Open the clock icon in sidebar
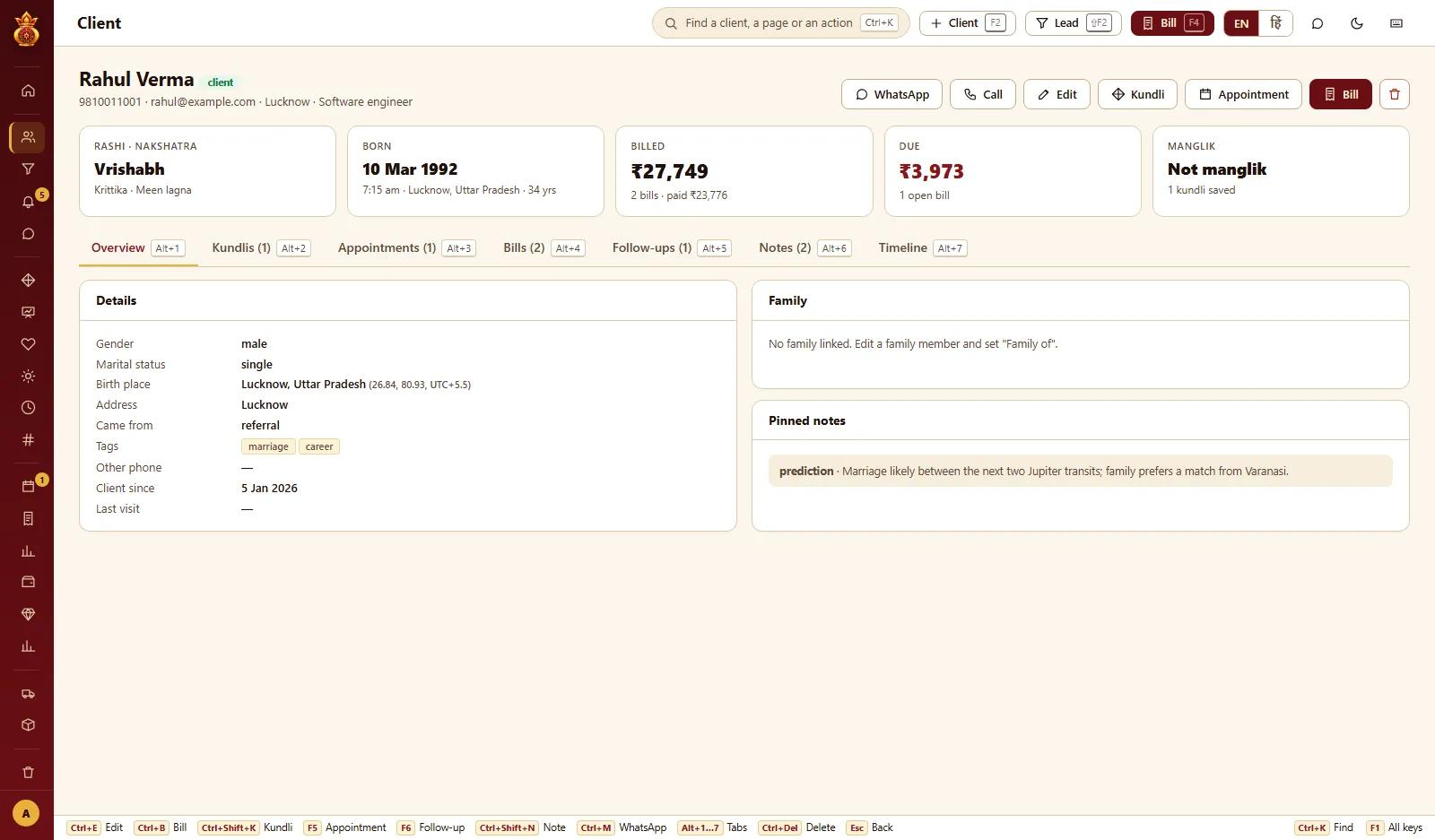This screenshot has height=840, width=1435. [28, 408]
